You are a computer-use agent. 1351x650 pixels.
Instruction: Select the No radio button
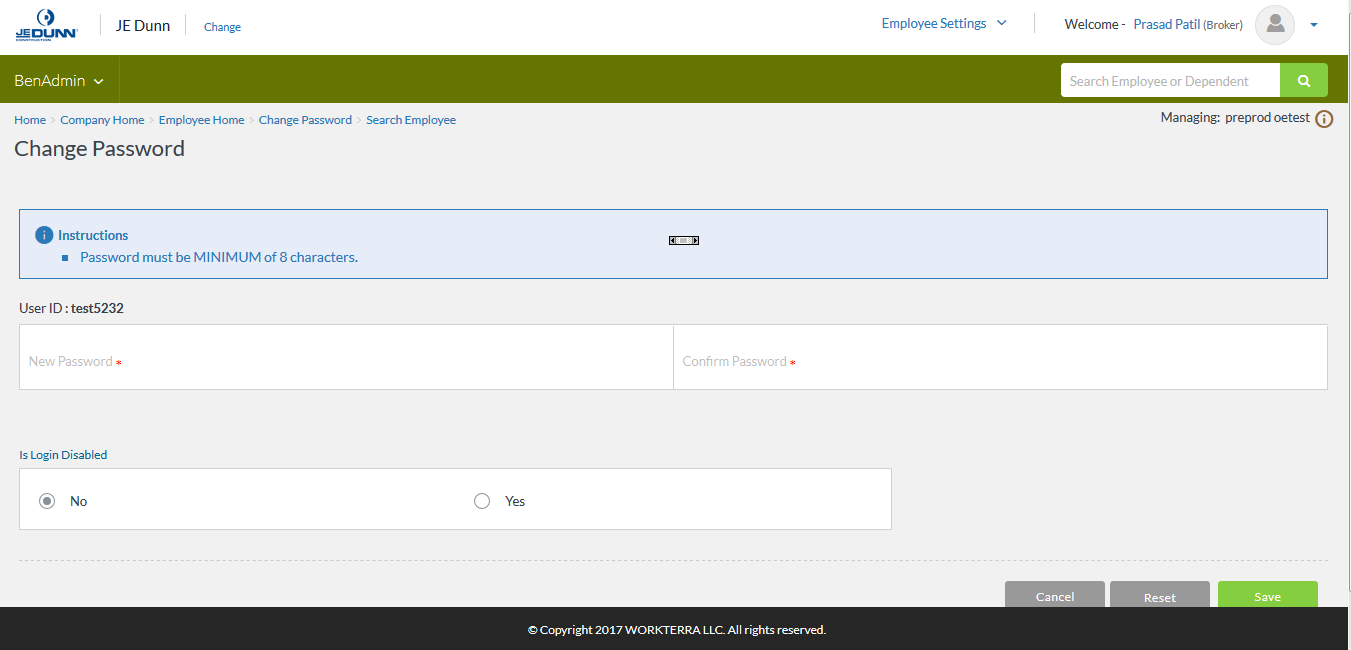click(x=47, y=501)
